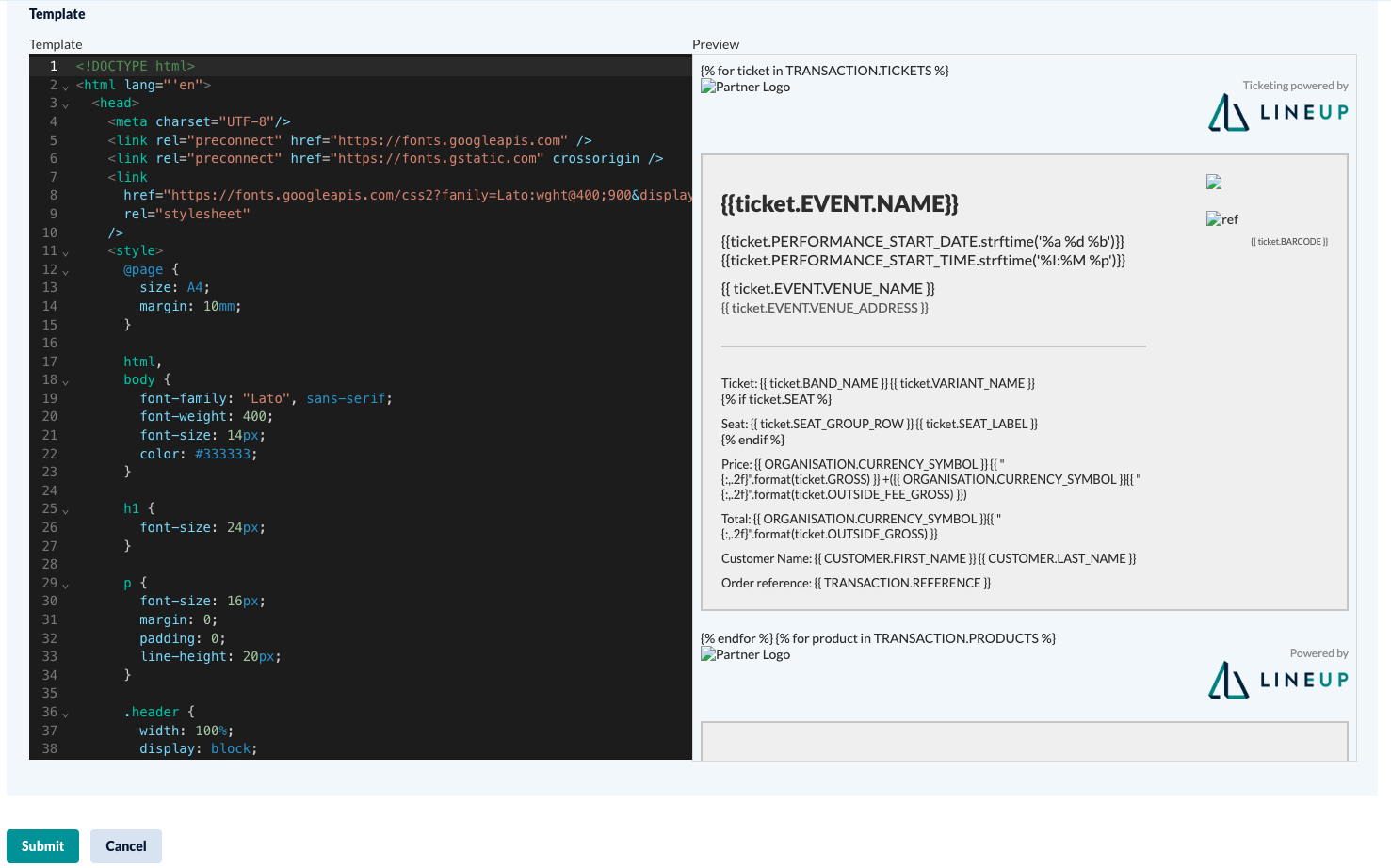Collapse the html tag fold on line 2
Screen dimensions: 1391x868
click(x=65, y=87)
